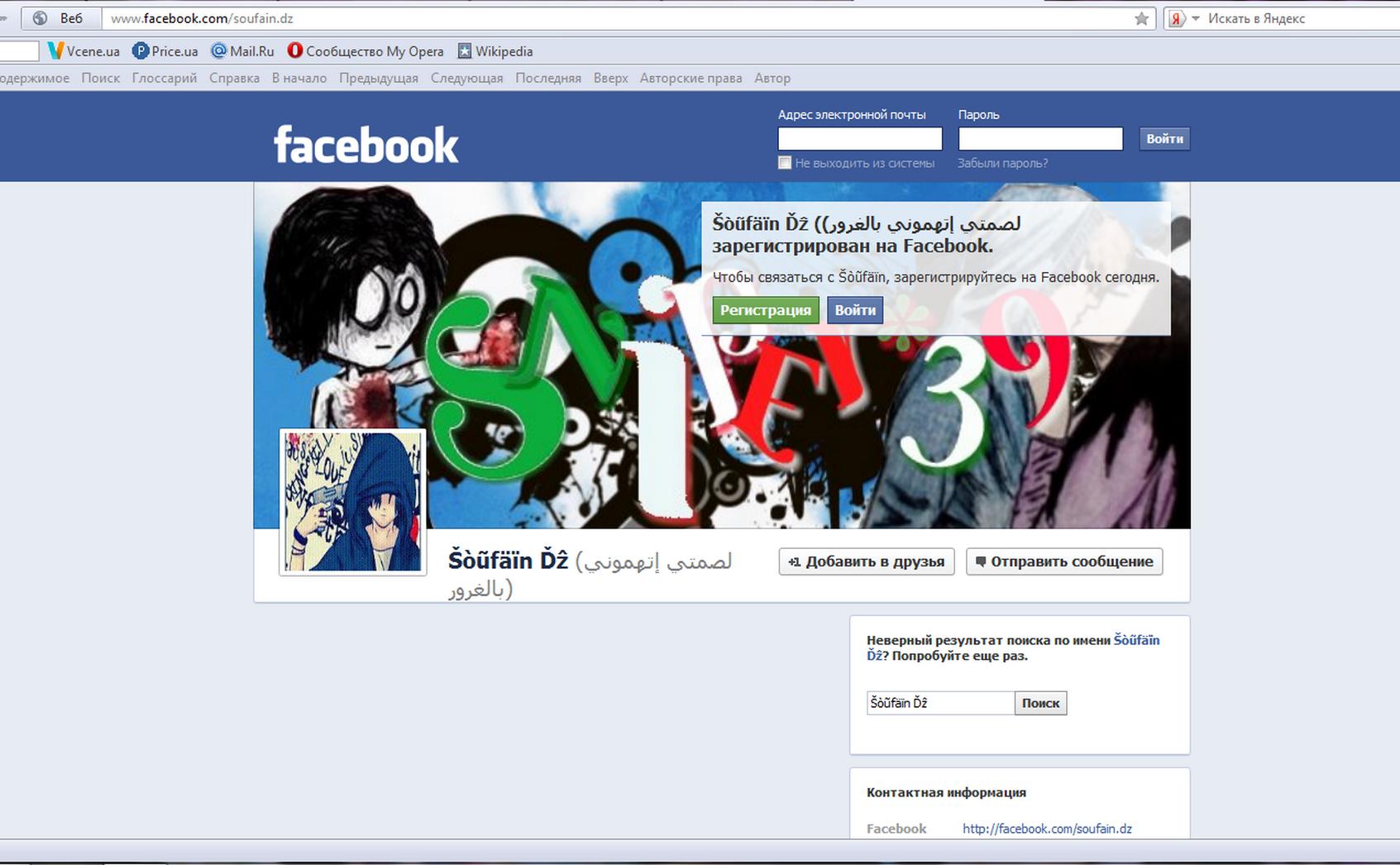Click the green Регистрация button
1400x865 pixels.
(765, 310)
